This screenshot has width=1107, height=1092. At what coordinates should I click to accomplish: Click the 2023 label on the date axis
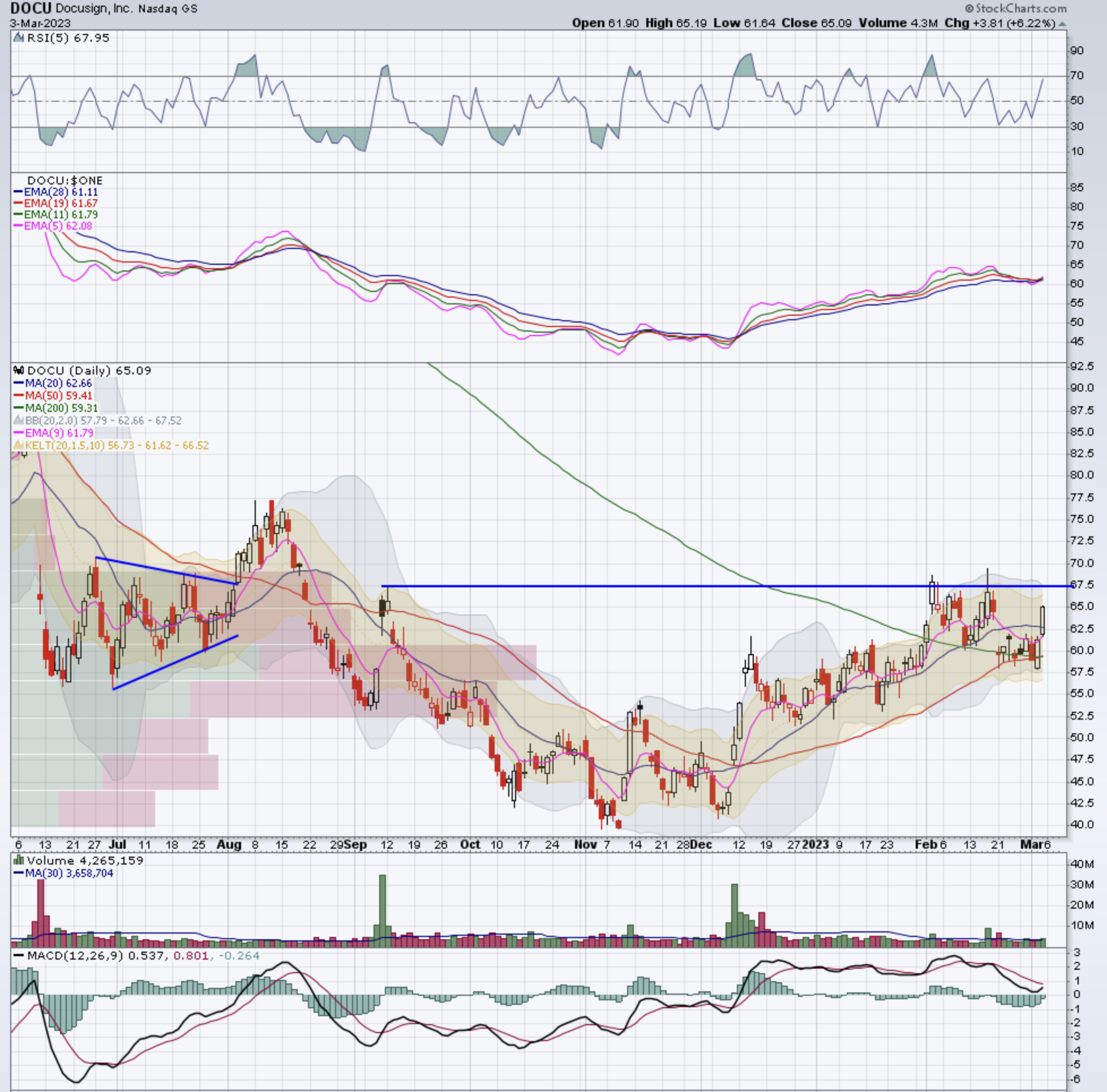[816, 845]
